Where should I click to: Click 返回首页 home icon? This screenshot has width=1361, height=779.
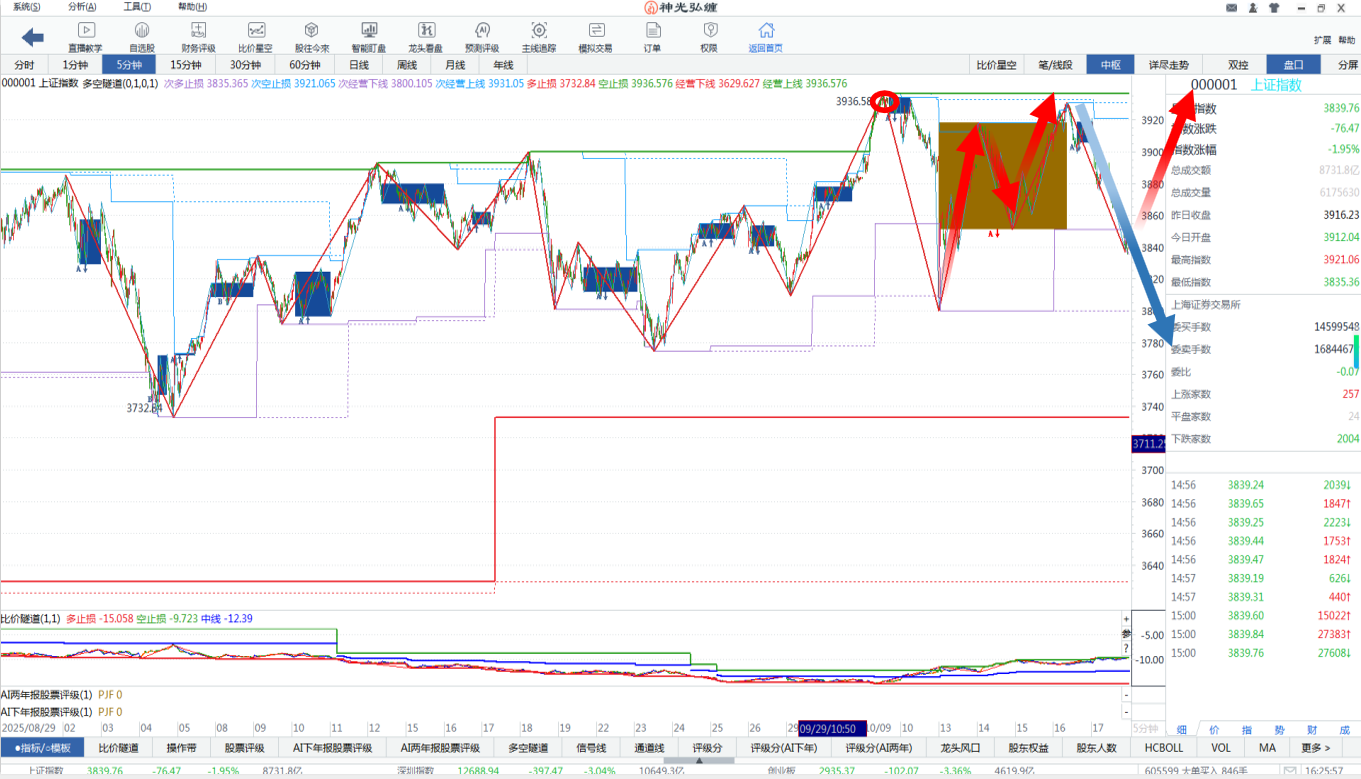coord(766,37)
